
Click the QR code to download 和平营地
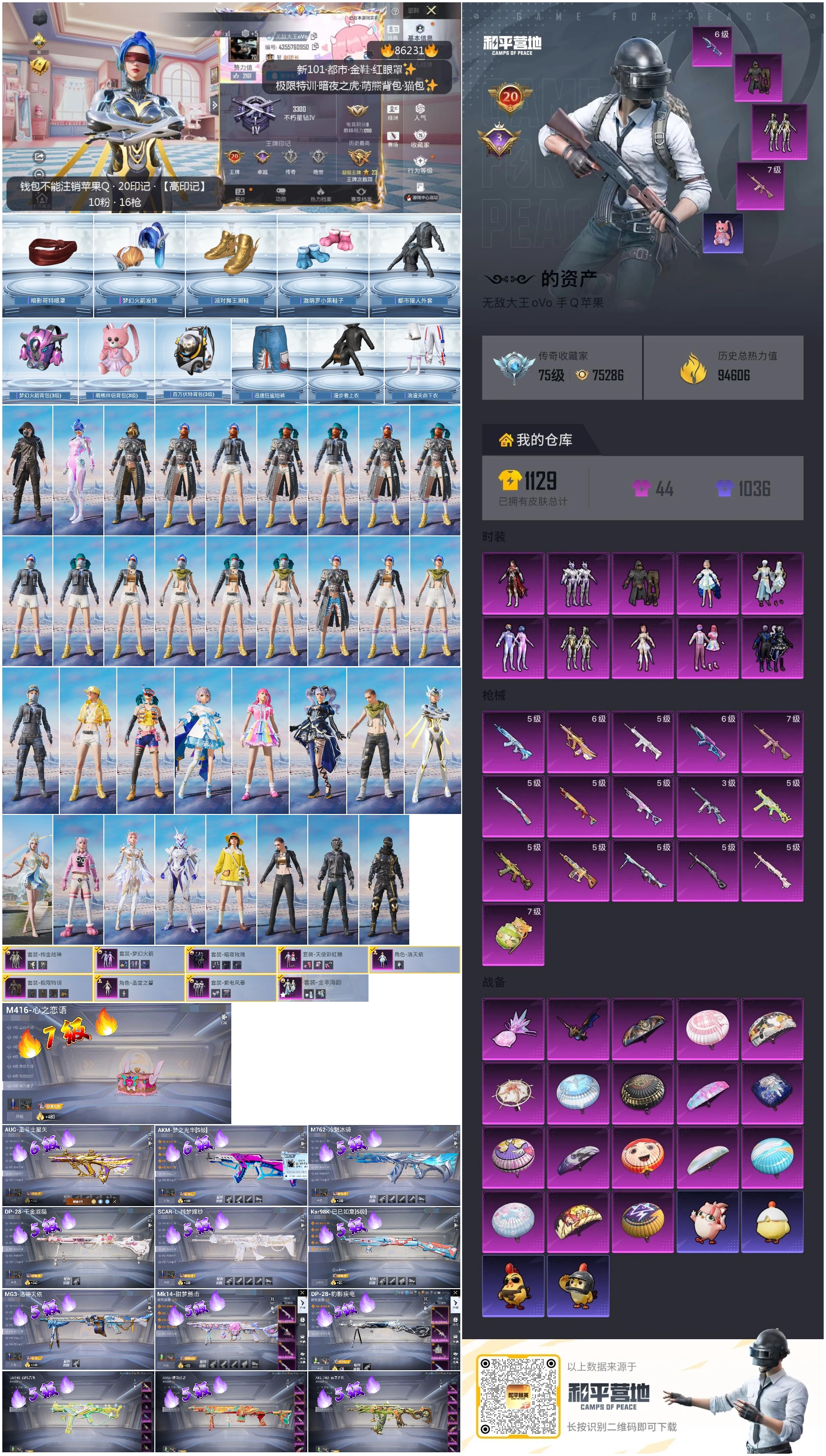tap(518, 1396)
